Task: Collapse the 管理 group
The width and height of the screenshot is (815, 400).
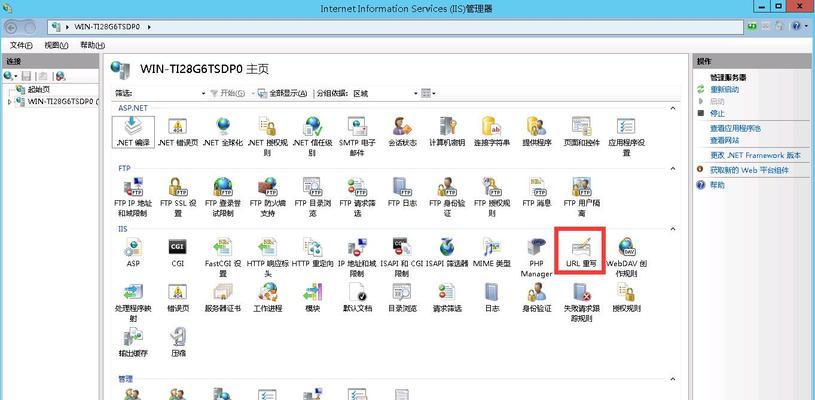Action: tap(673, 379)
